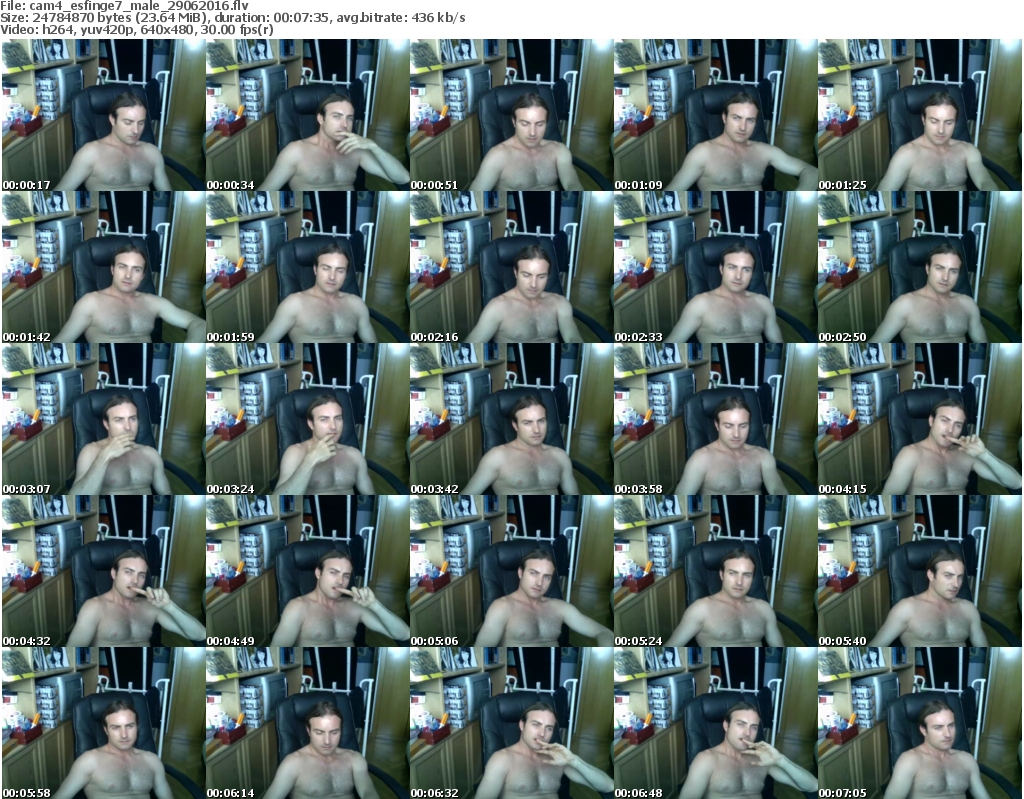Click the text 'Size: 24784870 bytes (23.64 MiB)'
Screen dimensions: 1024x799
(x=103, y=18)
